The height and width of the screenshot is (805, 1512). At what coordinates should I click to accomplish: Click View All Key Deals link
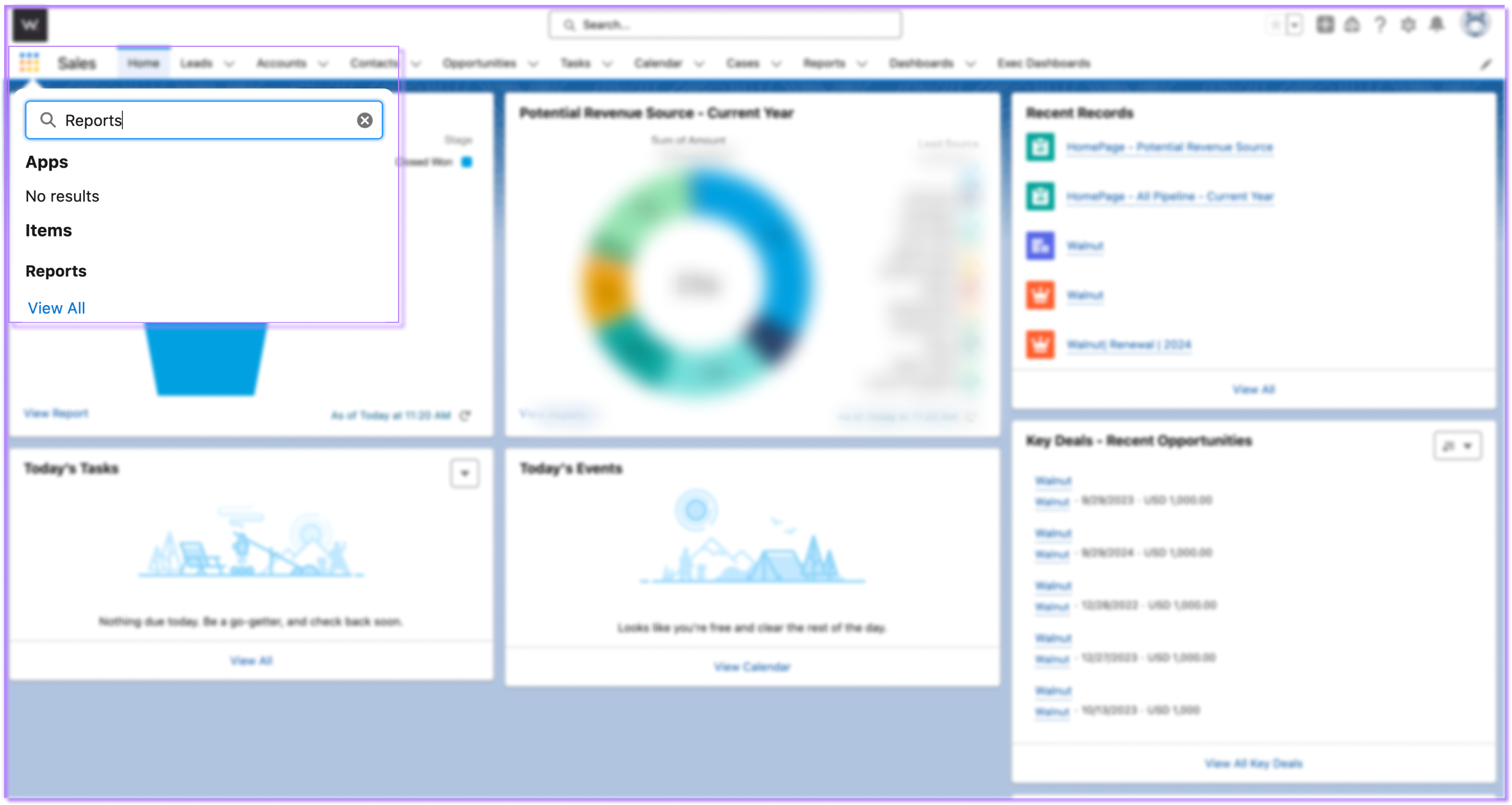(x=1253, y=763)
